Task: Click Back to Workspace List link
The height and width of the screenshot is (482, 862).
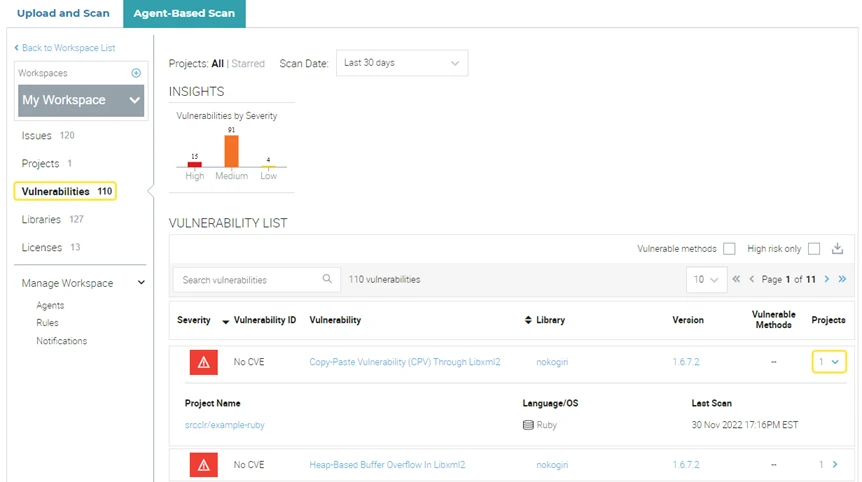Action: pyautogui.click(x=68, y=48)
